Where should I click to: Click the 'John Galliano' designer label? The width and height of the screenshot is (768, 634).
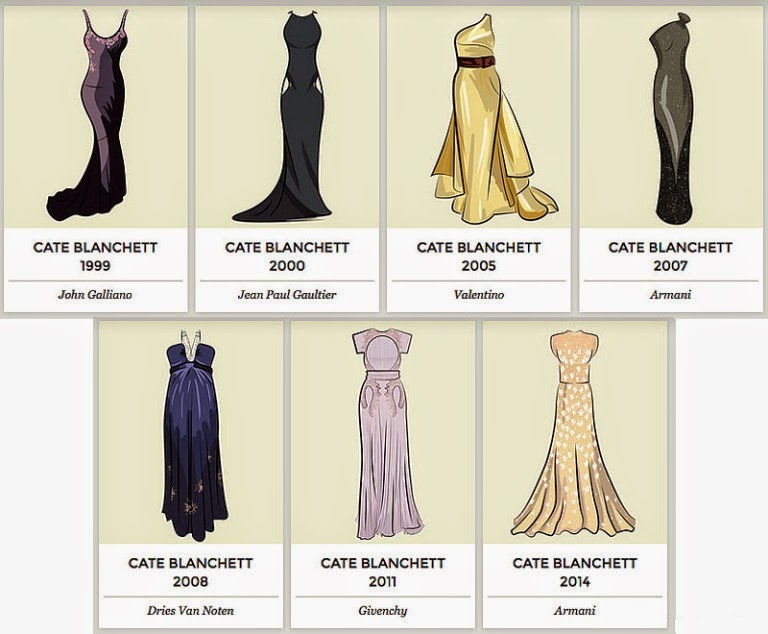tap(95, 294)
